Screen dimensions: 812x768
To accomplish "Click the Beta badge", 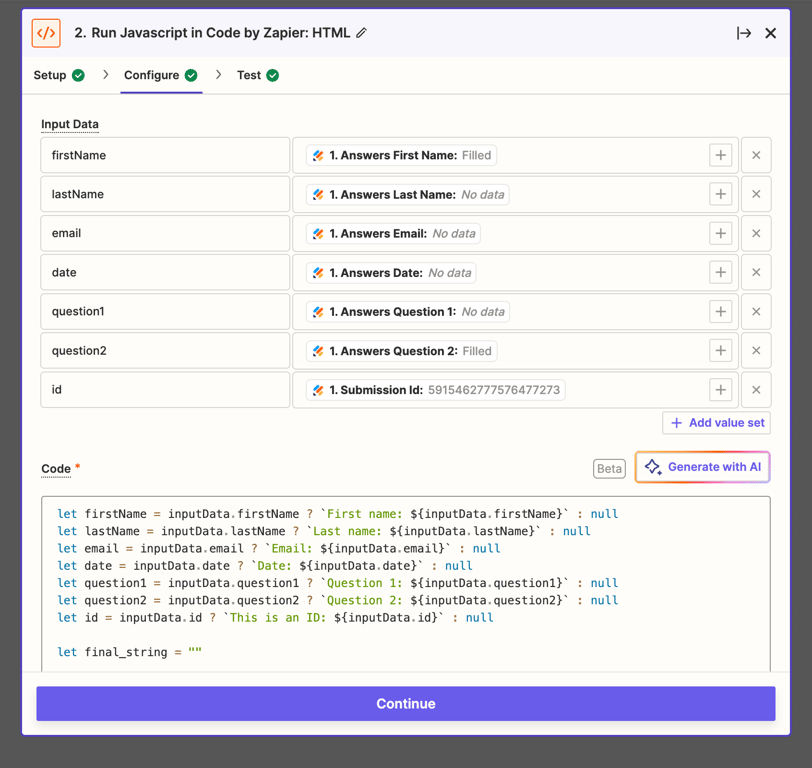I will pos(609,469).
